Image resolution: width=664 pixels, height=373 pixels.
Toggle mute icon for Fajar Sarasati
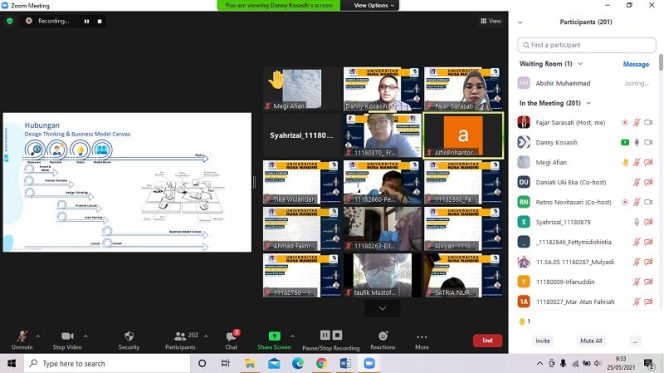coord(636,123)
